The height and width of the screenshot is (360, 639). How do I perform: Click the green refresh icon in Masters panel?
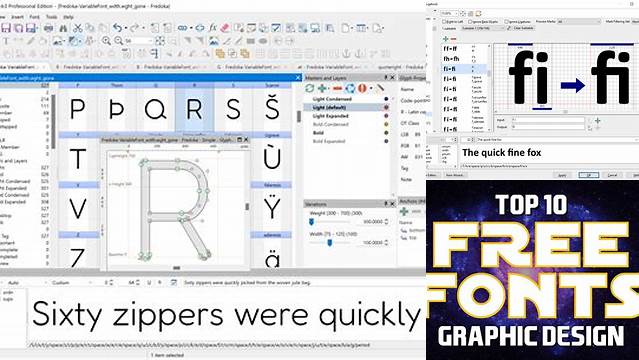[310, 88]
